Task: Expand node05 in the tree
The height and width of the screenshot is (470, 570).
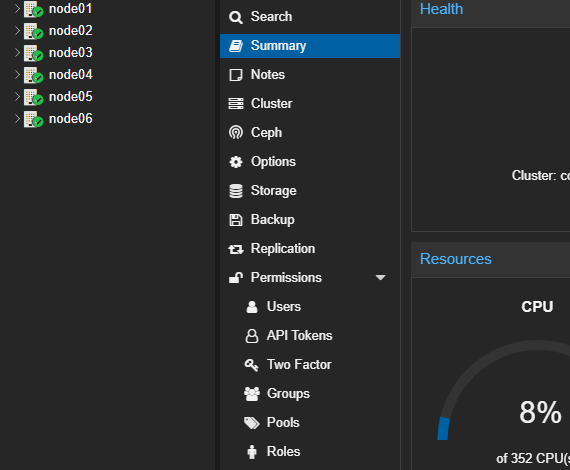Action: (17, 97)
